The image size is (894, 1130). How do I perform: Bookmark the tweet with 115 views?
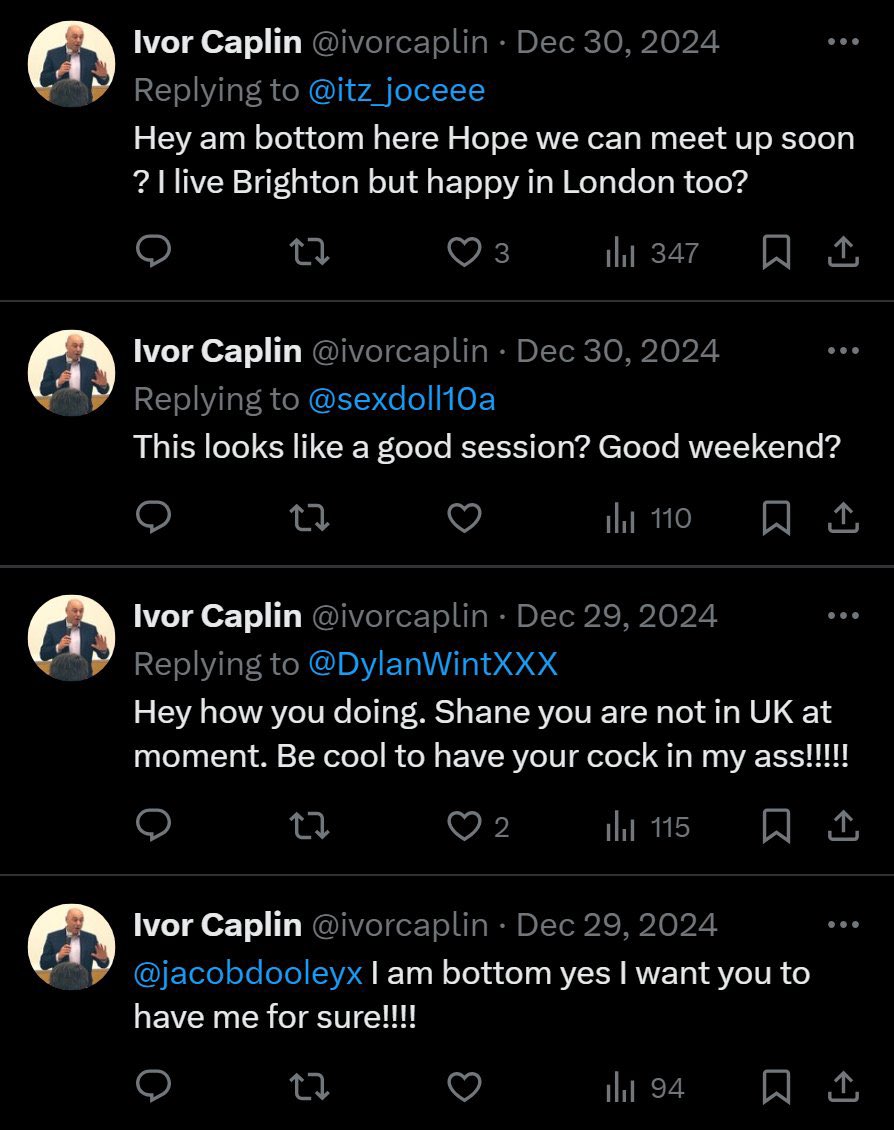click(776, 827)
